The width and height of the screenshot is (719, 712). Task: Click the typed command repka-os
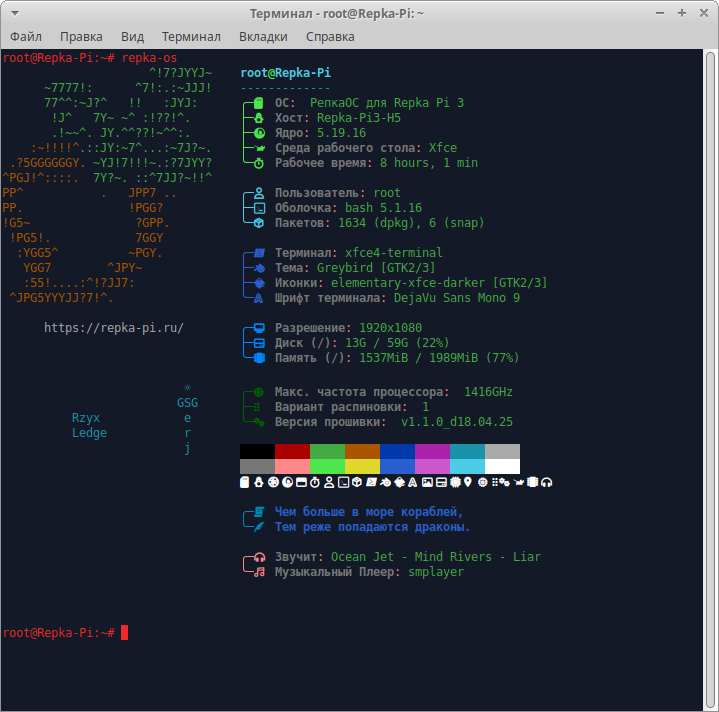point(149,58)
